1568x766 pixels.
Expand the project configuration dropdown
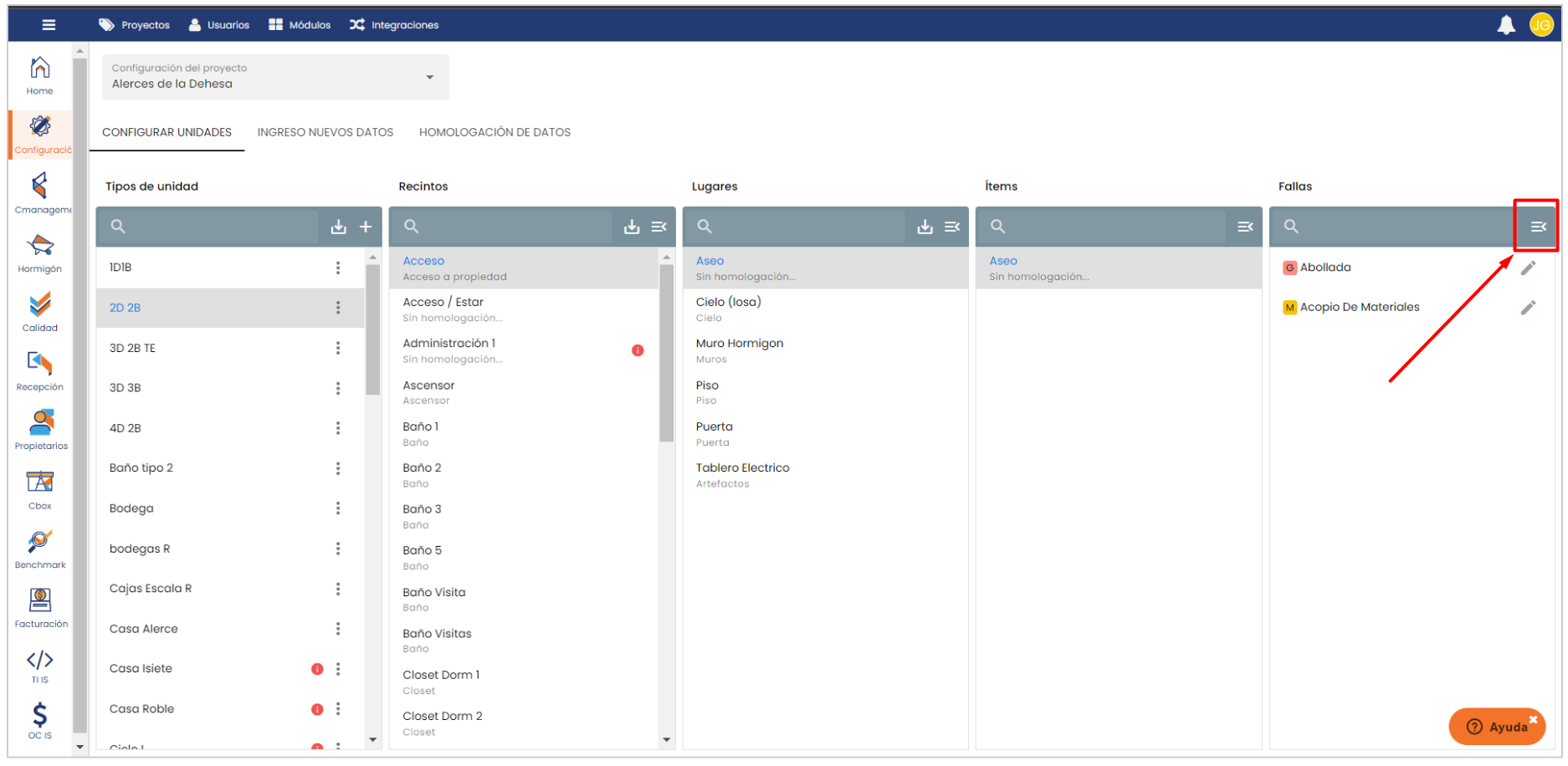[x=429, y=77]
